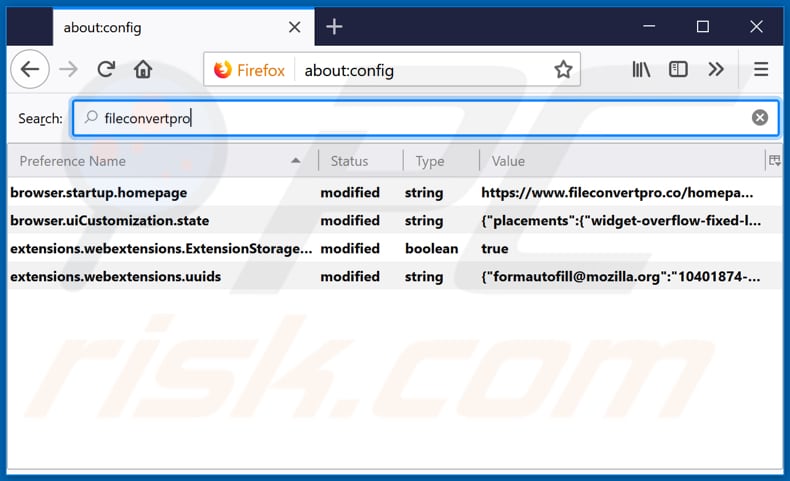Open the column picker icon
The width and height of the screenshot is (790, 481).
click(774, 161)
